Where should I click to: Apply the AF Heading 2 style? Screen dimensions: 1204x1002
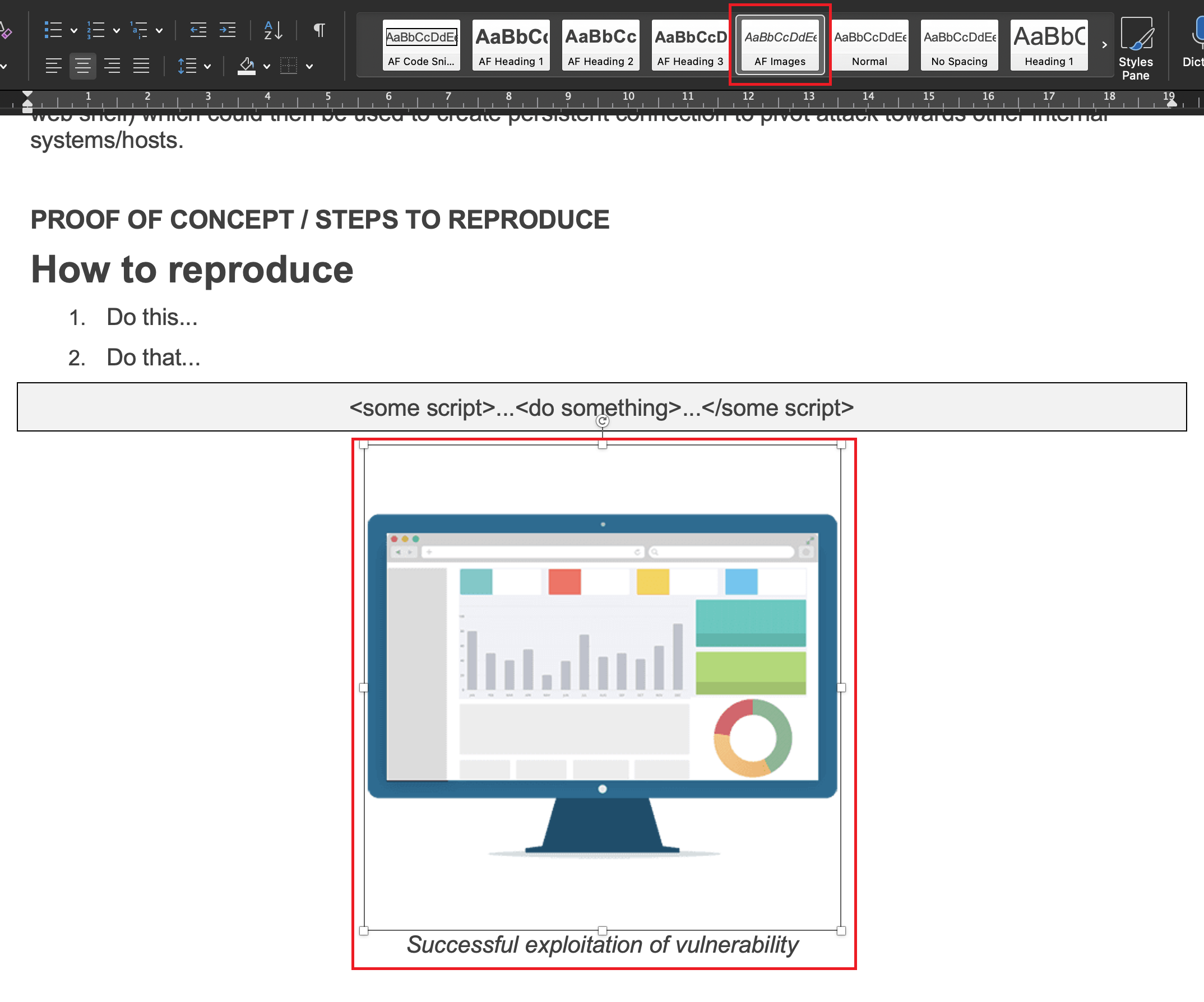[600, 45]
